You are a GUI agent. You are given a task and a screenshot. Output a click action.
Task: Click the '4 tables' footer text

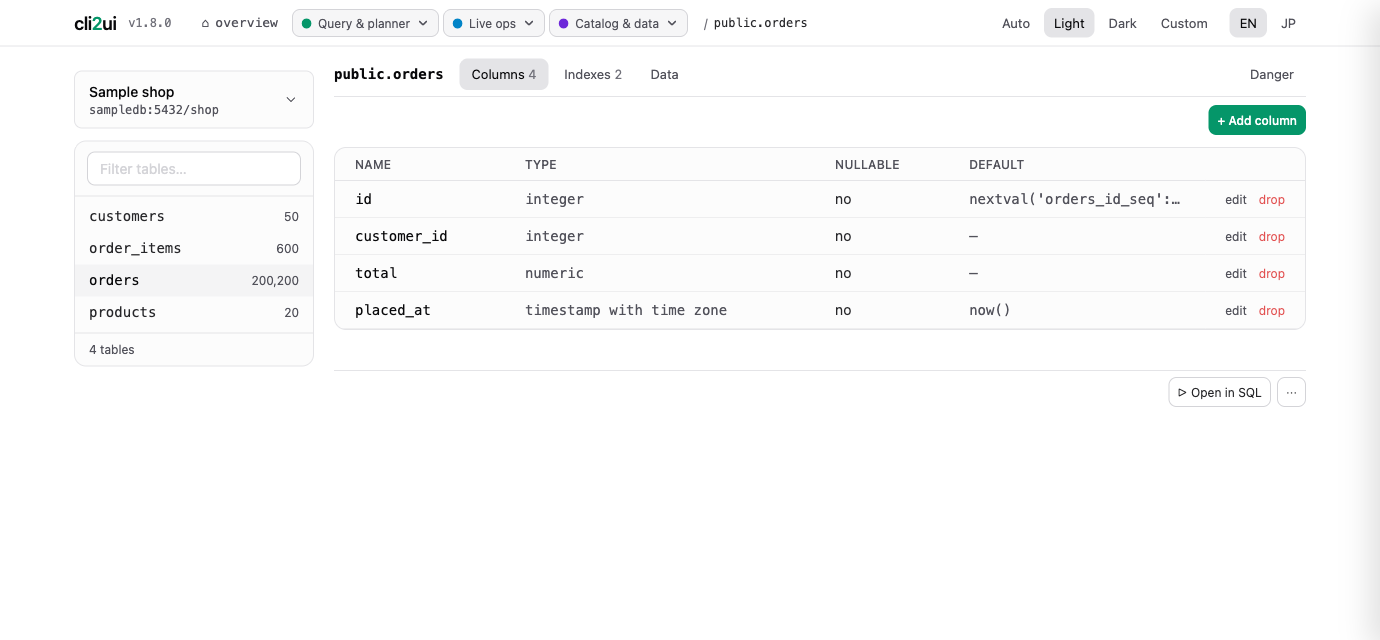coord(112,350)
